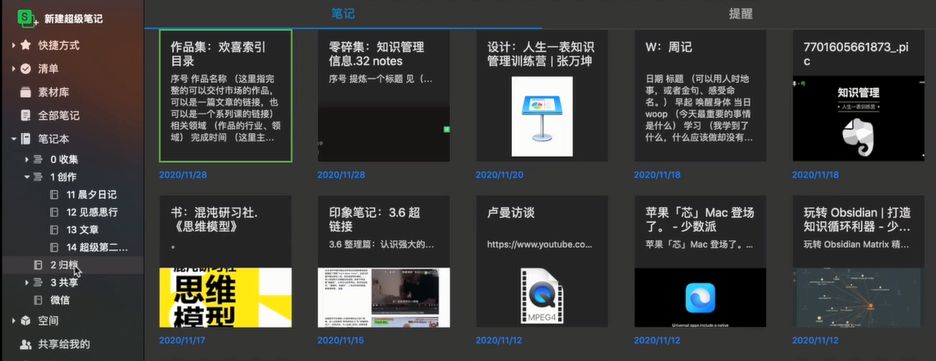Click the people icon beside 共享给我的

[26, 344]
